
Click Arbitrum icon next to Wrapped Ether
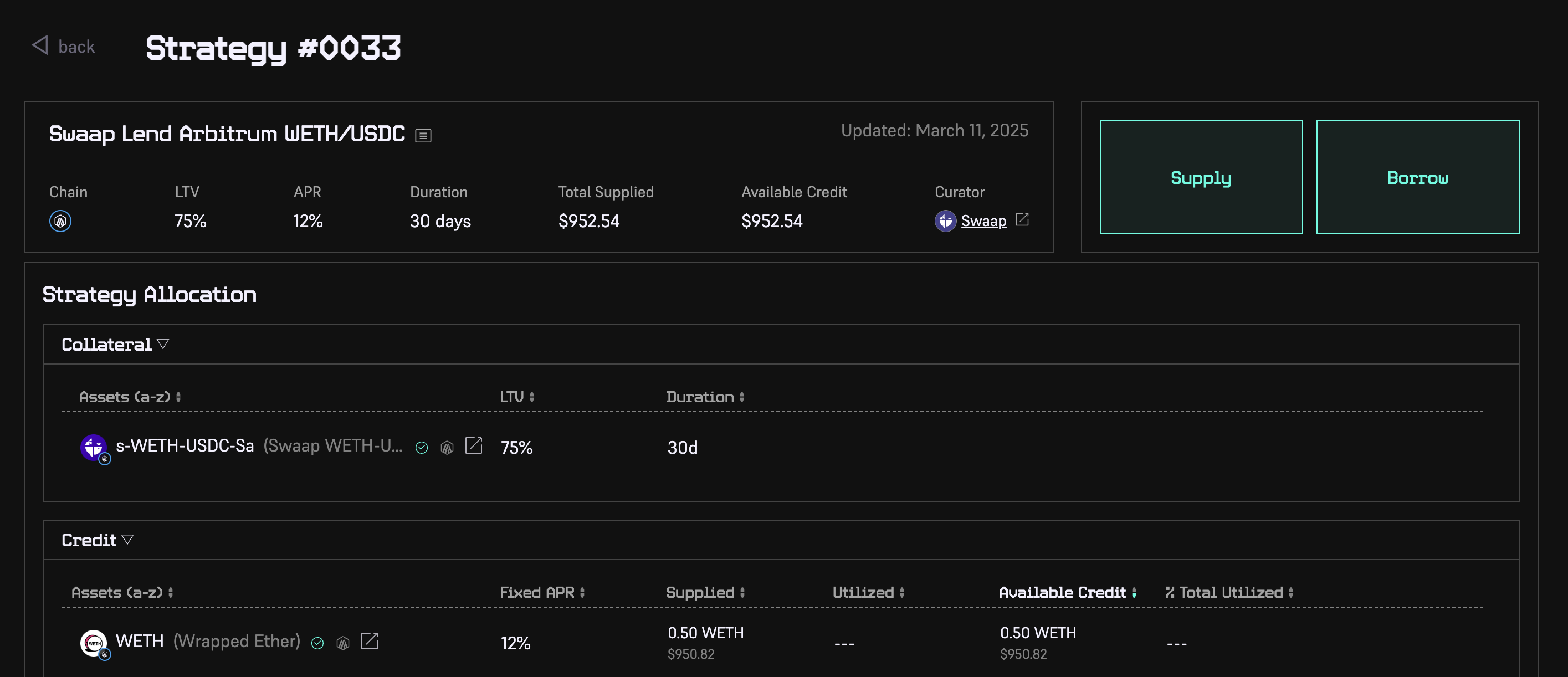(x=344, y=644)
